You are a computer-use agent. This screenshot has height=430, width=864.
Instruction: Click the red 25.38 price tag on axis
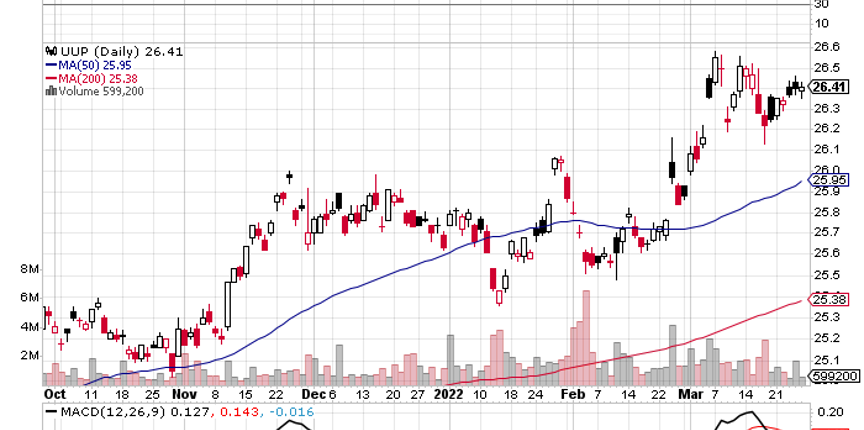pyautogui.click(x=834, y=298)
